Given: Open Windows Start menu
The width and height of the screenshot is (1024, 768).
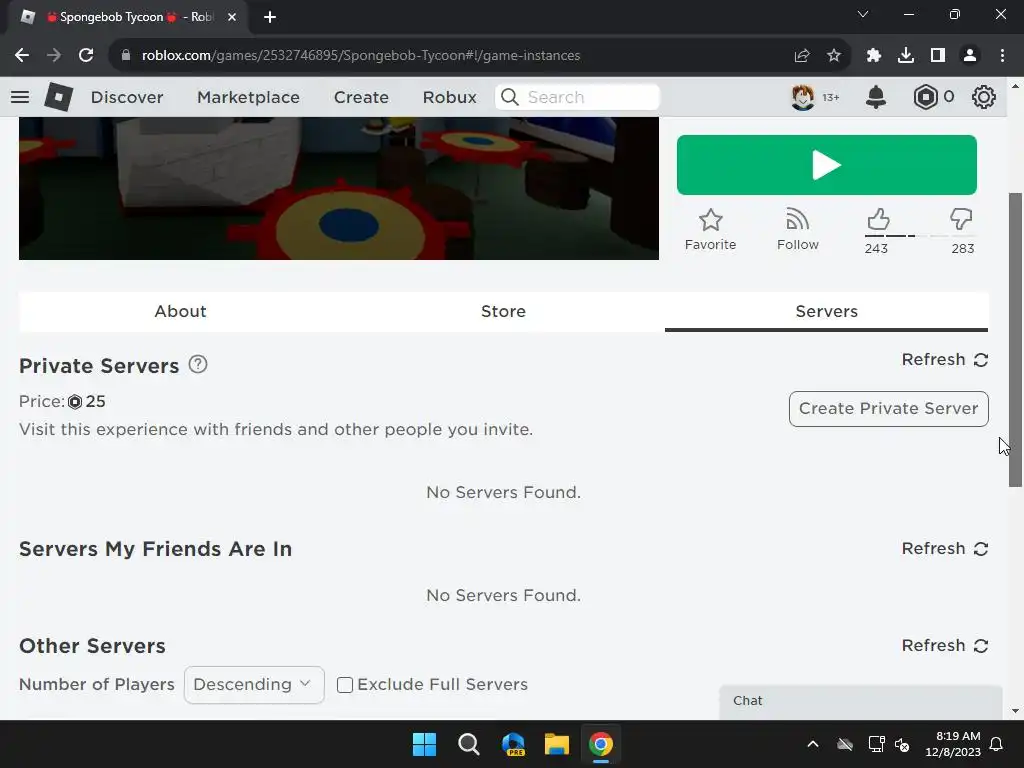Looking at the screenshot, I should pos(424,744).
